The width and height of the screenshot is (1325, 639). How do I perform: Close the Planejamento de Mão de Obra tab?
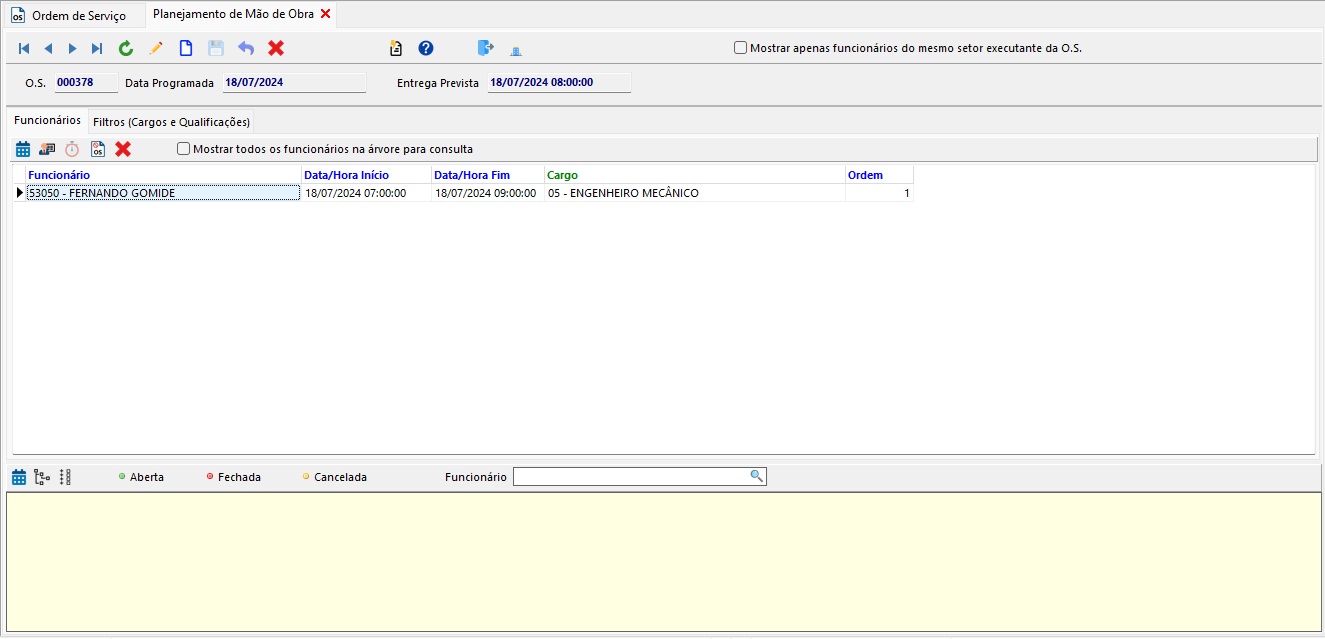(x=326, y=14)
